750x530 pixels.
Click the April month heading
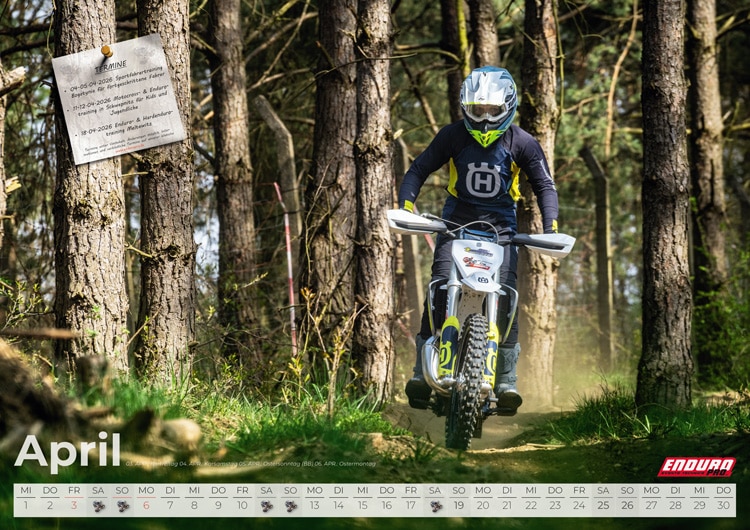(67, 452)
